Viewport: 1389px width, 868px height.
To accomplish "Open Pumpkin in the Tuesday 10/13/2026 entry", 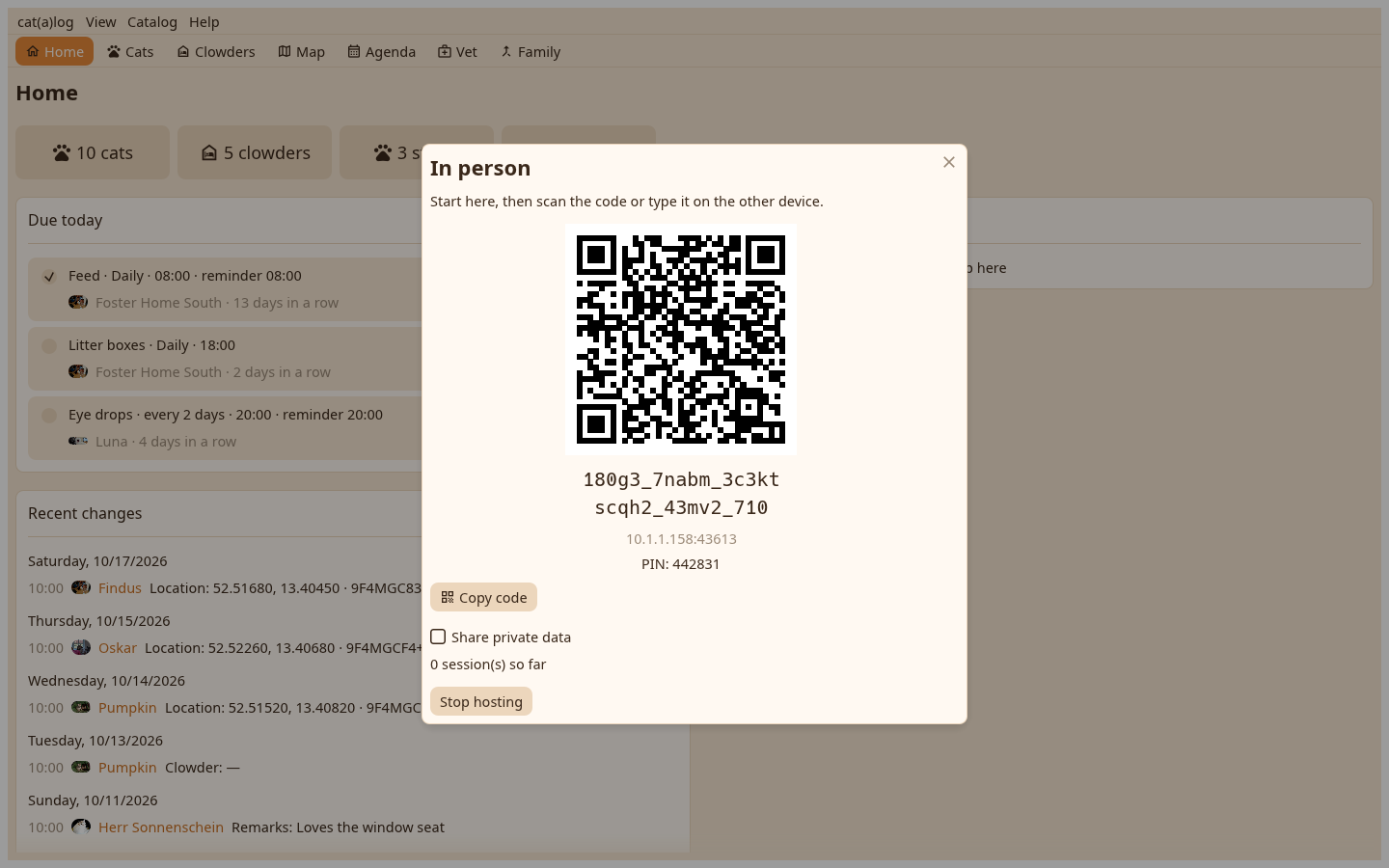I will point(127,767).
